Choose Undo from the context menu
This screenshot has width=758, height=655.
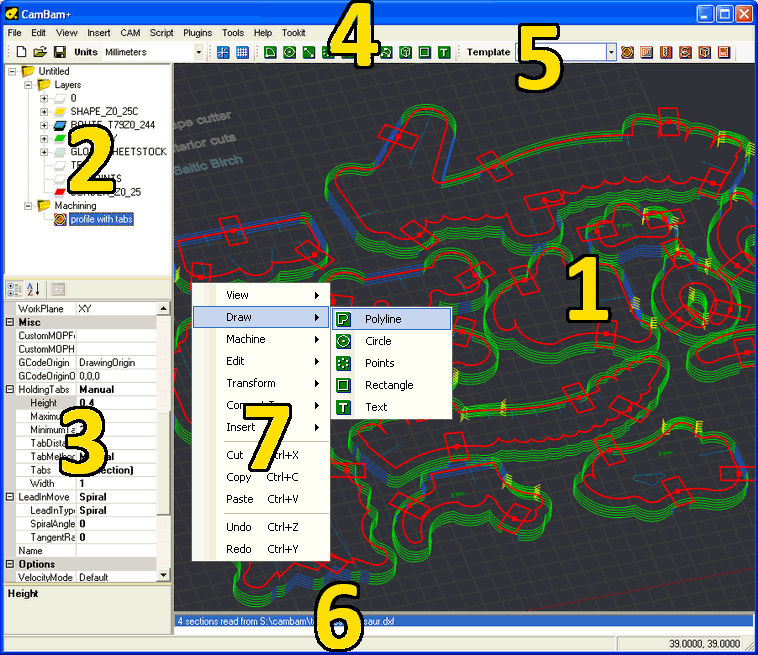click(261, 527)
